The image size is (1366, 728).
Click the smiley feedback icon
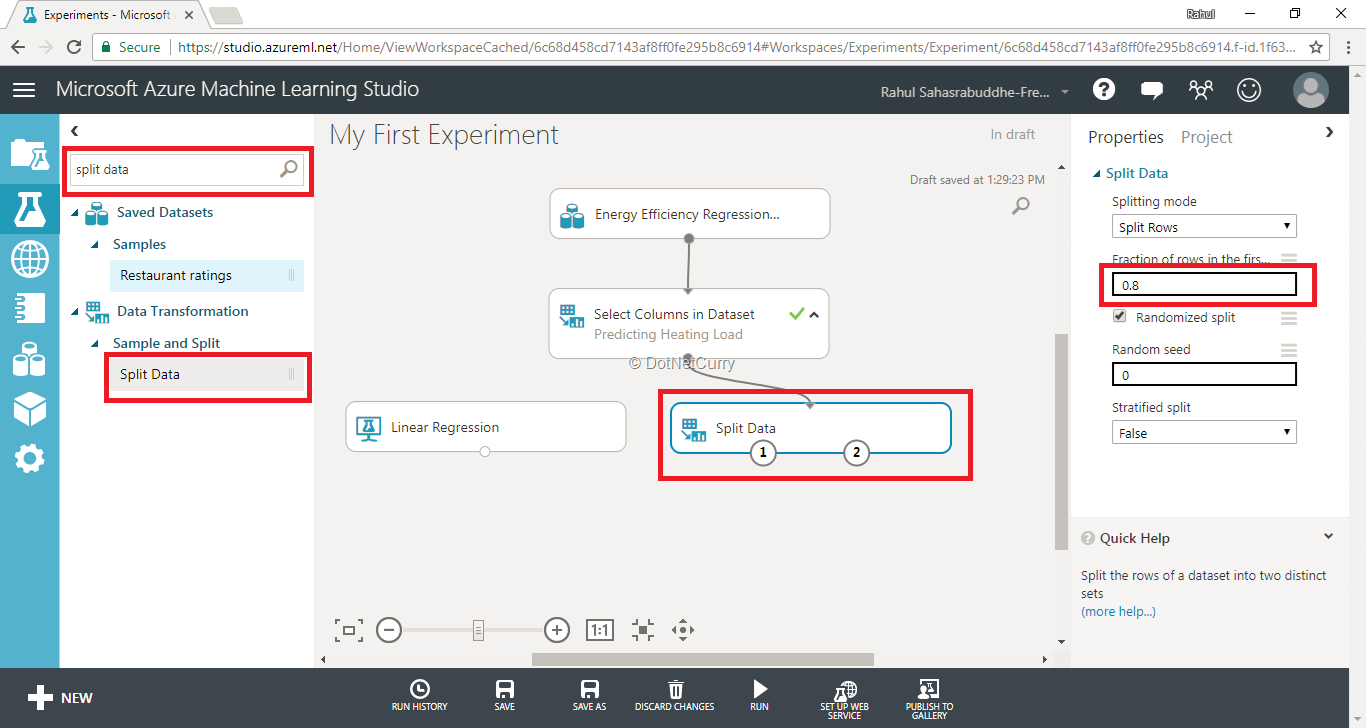(1249, 90)
